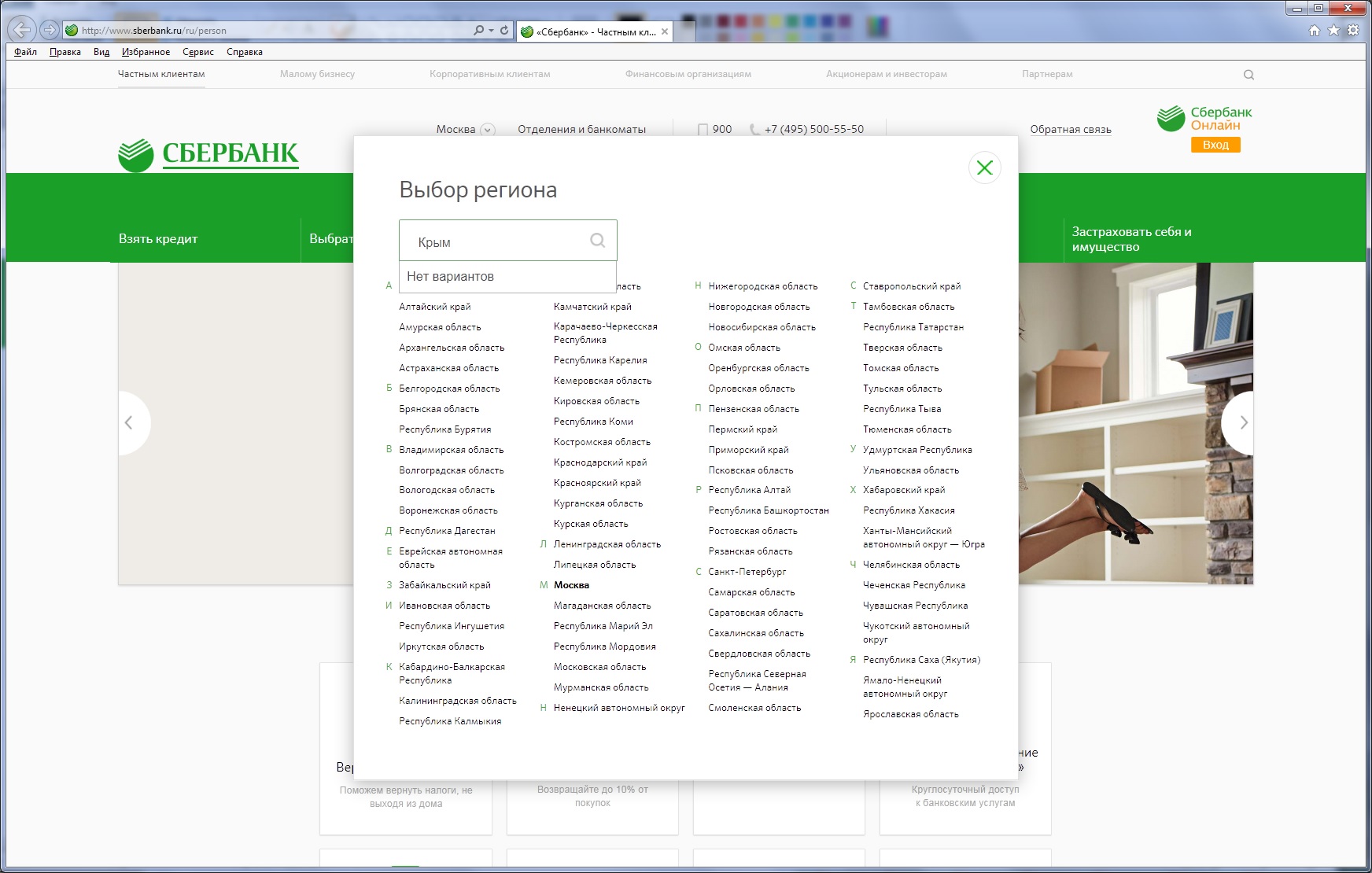Choose Санкт-Петербург from region list
The height and width of the screenshot is (873, 1372).
(x=747, y=572)
